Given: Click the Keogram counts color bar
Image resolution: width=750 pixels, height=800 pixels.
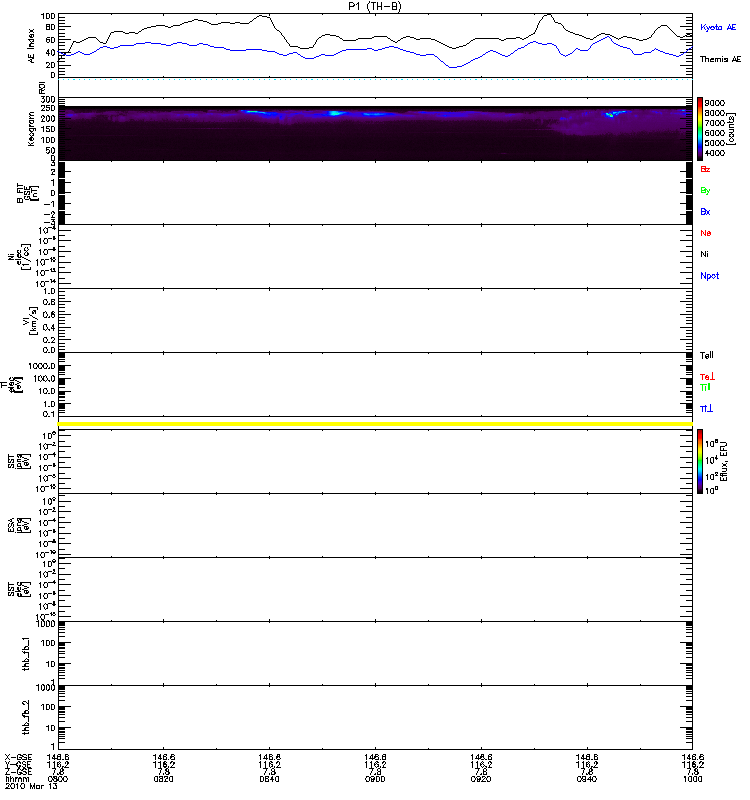Looking at the screenshot, I should point(700,129).
